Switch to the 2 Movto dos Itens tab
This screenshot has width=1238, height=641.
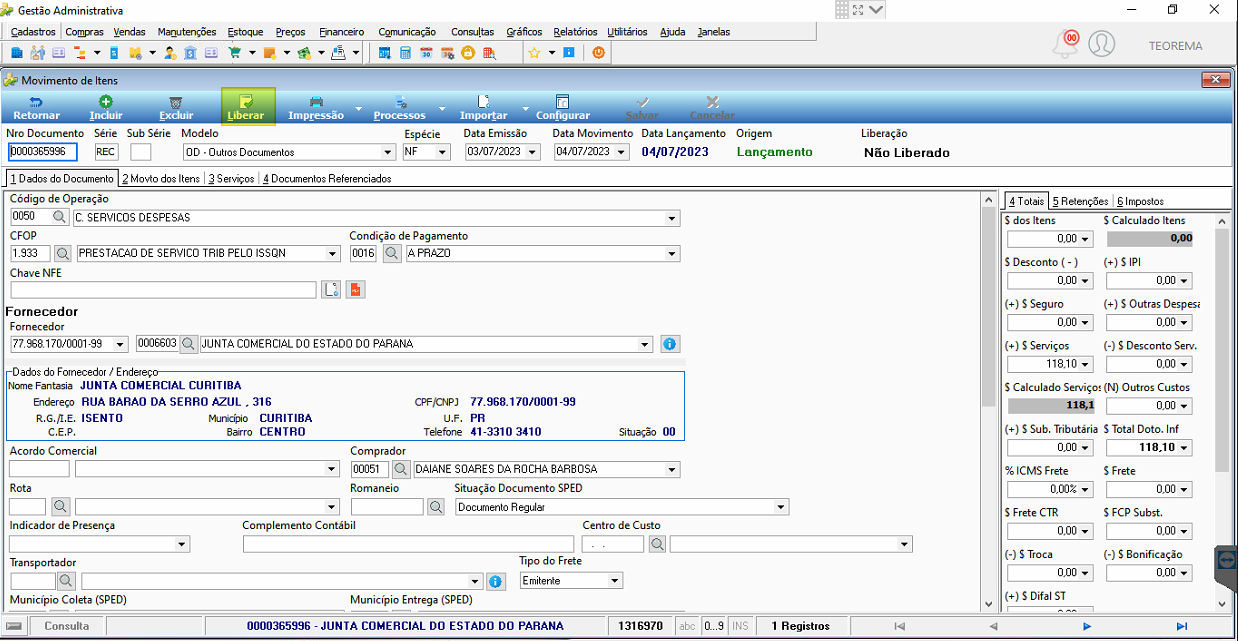[x=161, y=179]
